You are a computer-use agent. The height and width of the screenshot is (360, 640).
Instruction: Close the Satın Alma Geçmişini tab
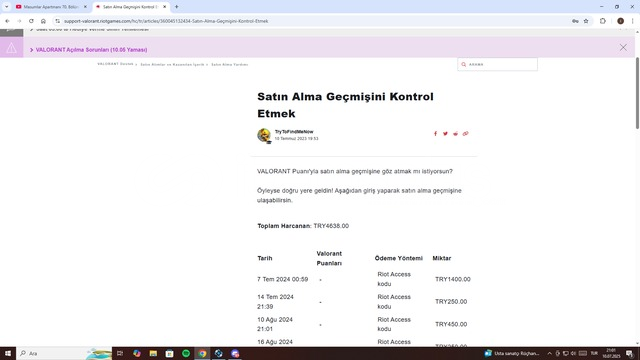164,7
